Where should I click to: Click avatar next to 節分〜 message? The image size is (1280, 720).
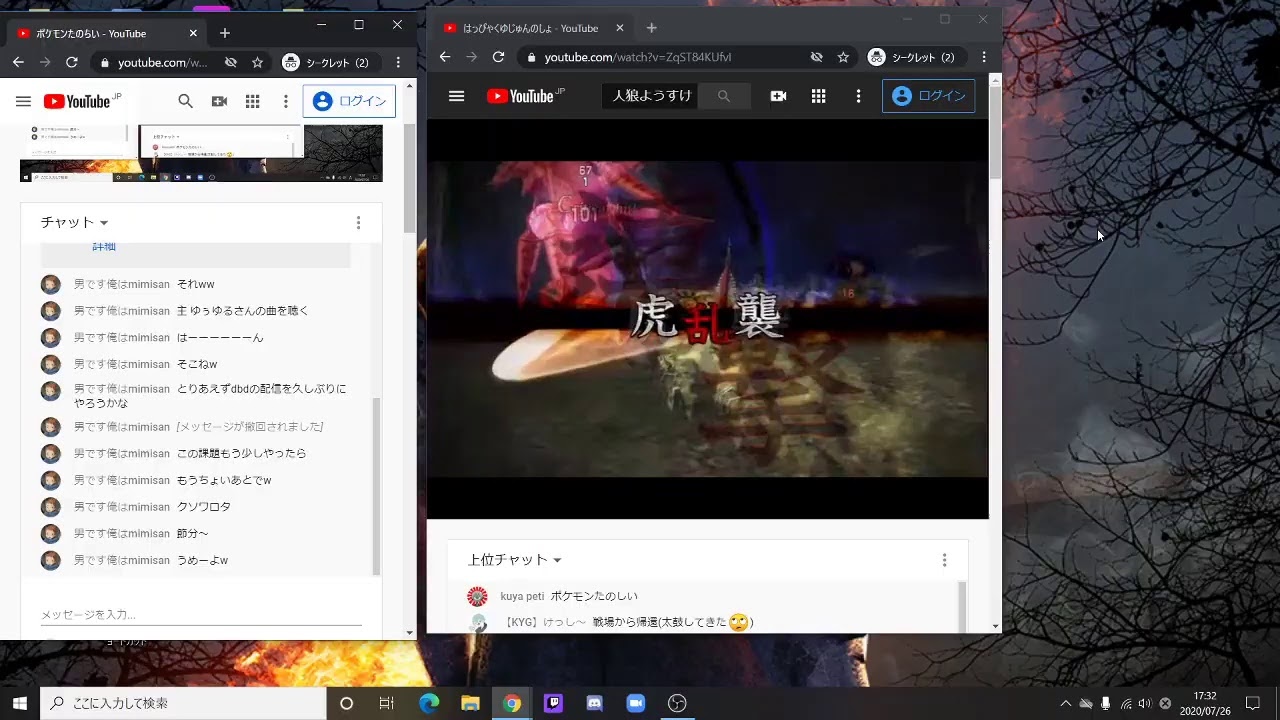click(x=51, y=533)
